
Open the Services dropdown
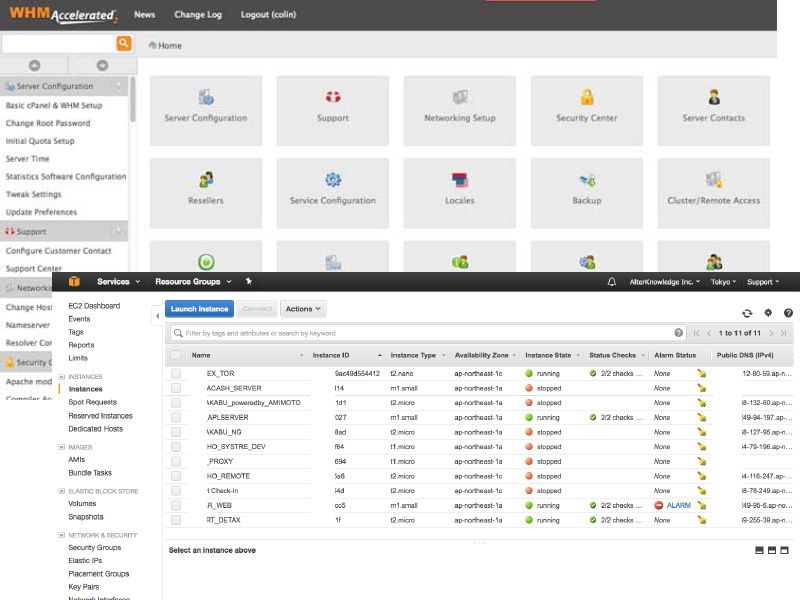point(118,282)
